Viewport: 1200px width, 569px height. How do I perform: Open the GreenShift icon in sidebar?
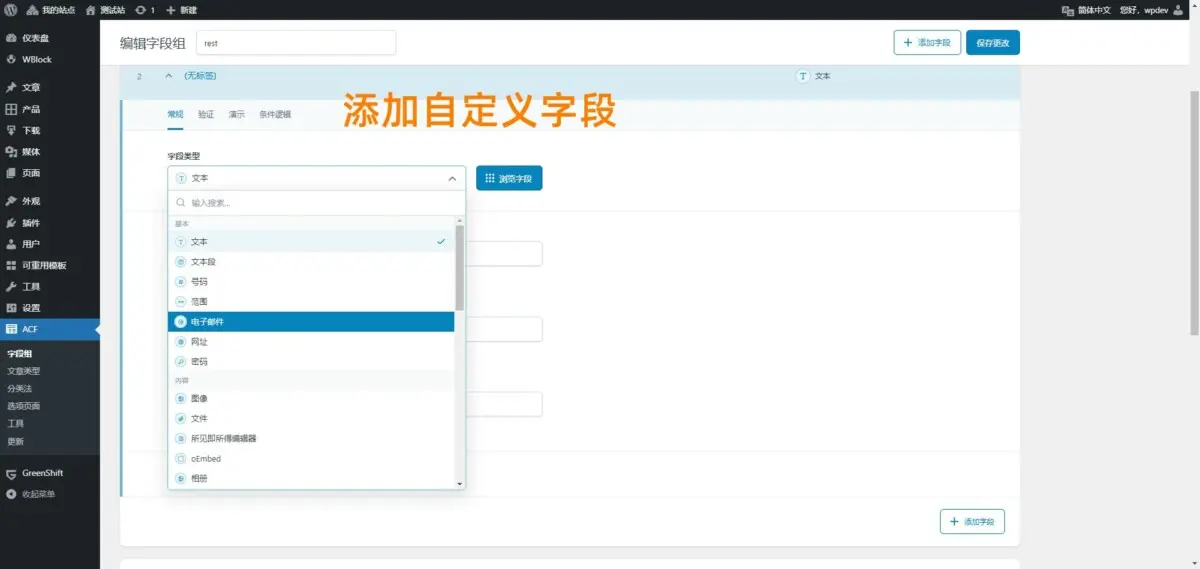11,473
